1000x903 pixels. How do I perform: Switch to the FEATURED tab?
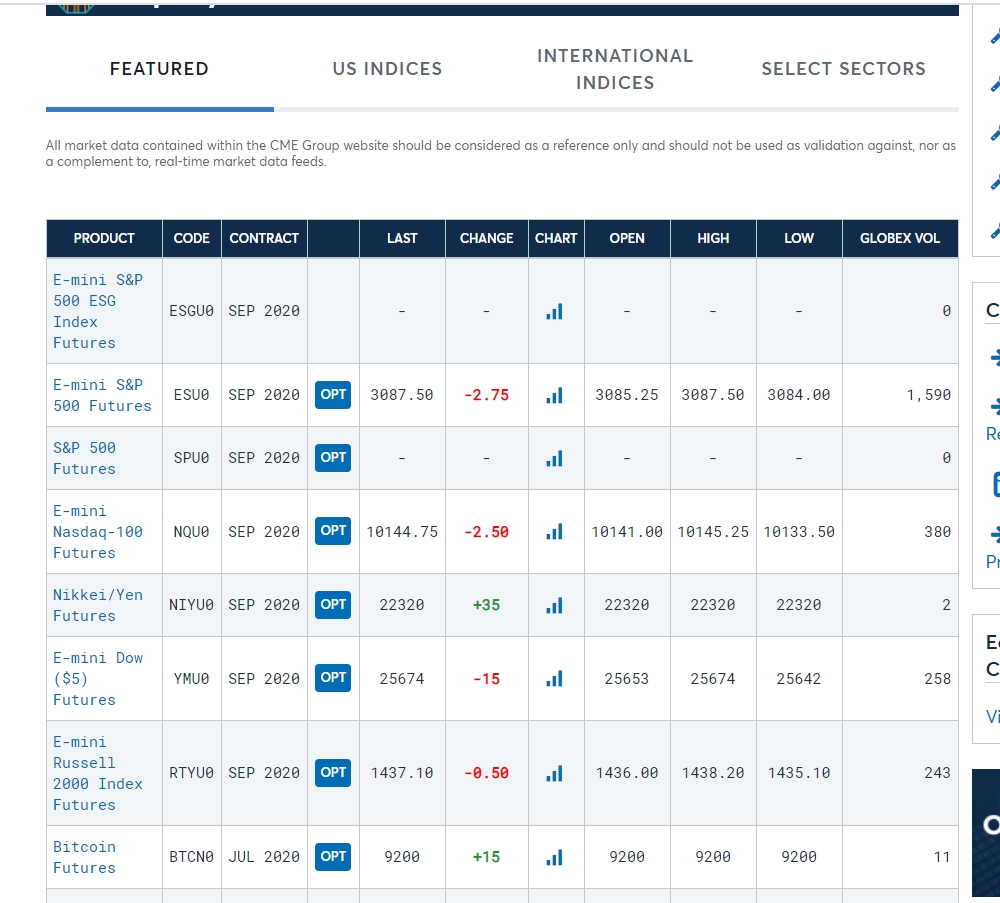[x=159, y=69]
